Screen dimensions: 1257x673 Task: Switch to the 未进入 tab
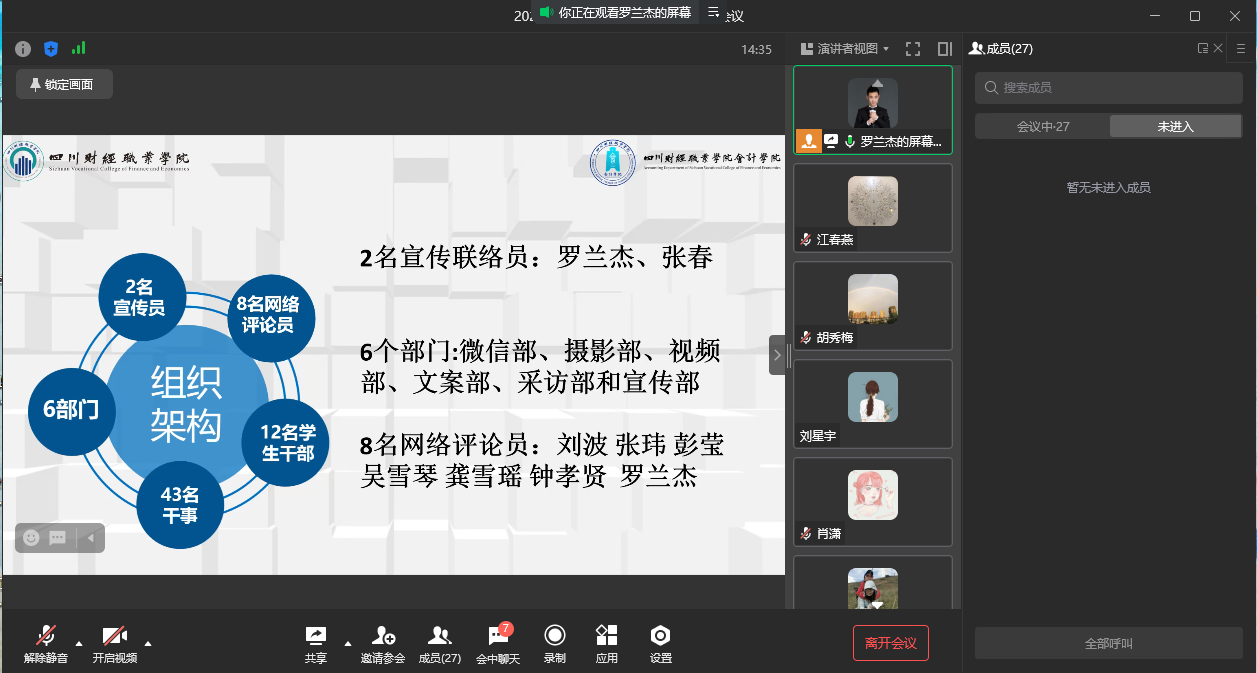(x=1176, y=126)
